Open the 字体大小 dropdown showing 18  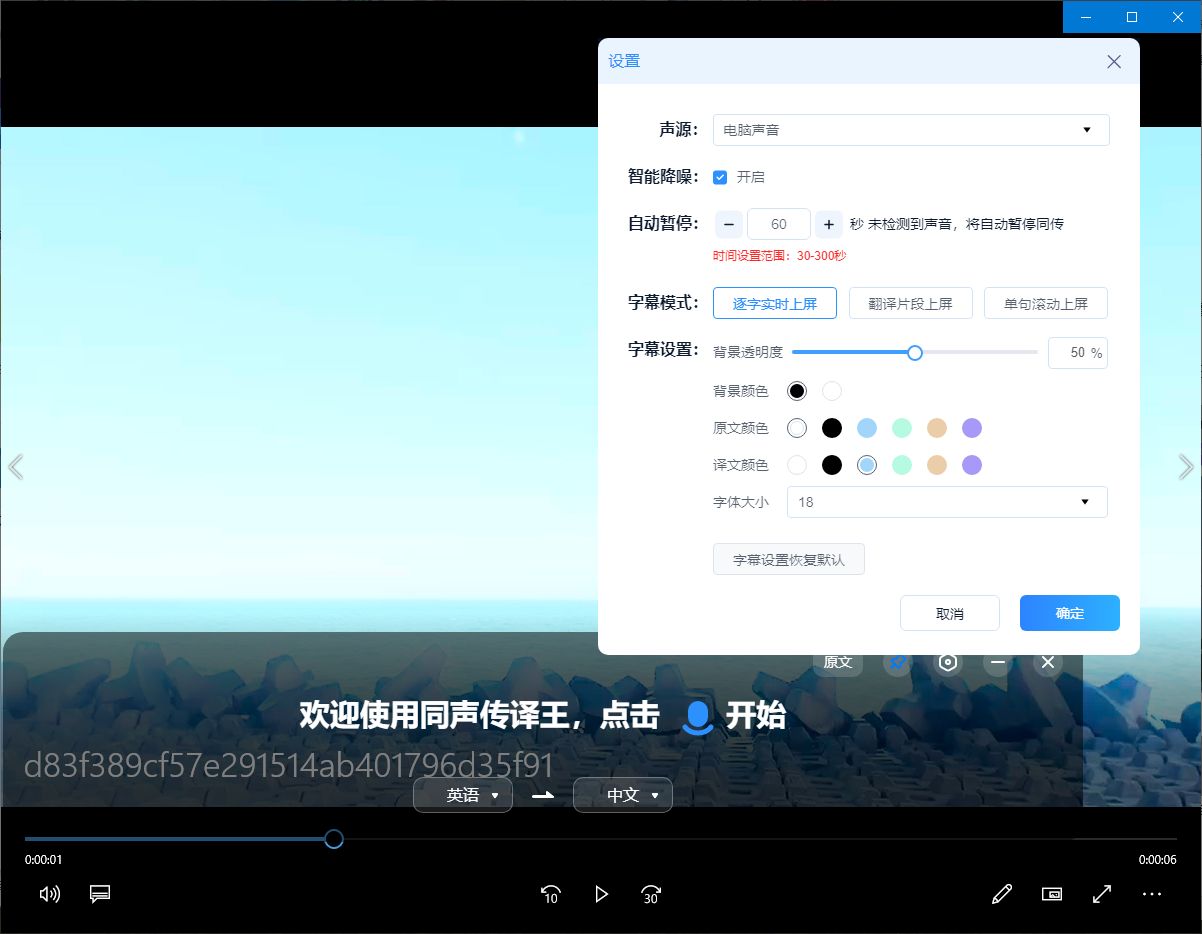click(947, 502)
